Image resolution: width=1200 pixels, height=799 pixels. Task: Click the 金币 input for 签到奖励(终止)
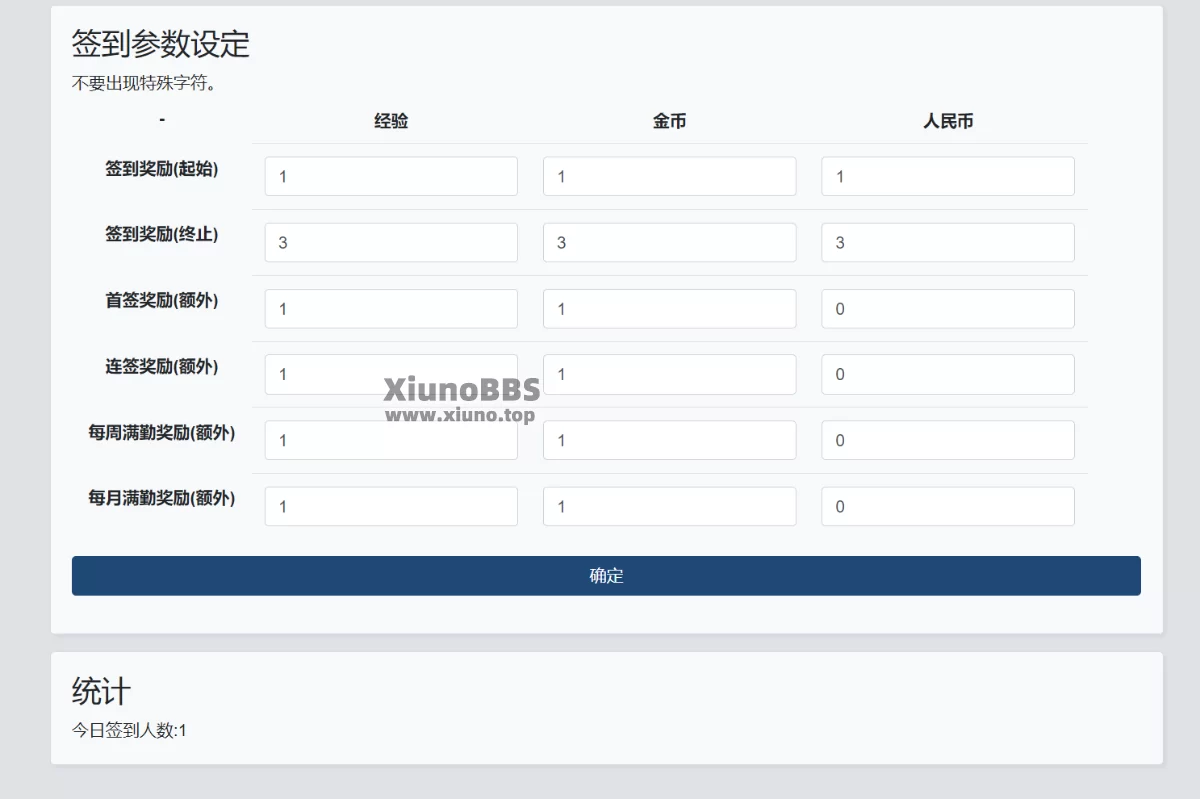(x=668, y=241)
